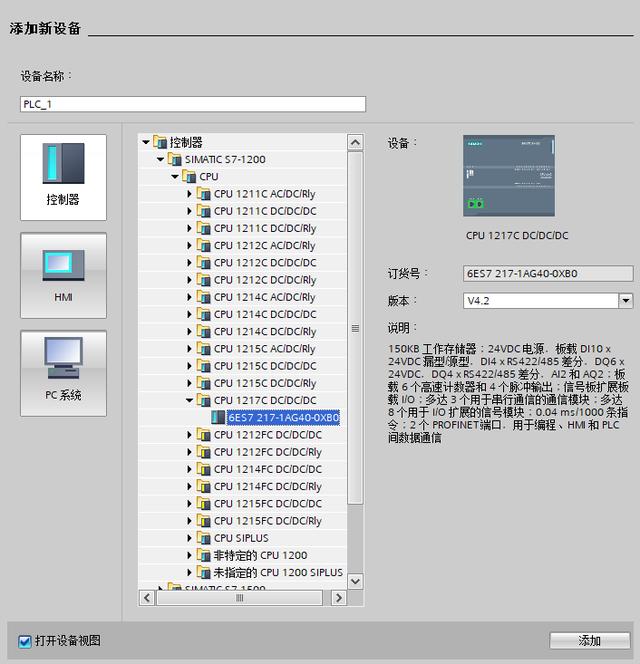This screenshot has width=640, height=664.
Task: Collapse the CPU folder node
Action: (x=175, y=177)
